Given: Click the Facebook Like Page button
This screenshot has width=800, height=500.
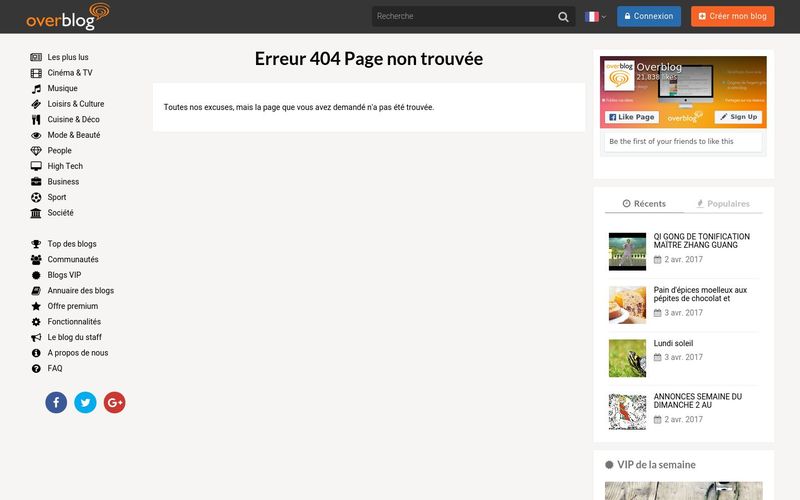Looking at the screenshot, I should (631, 117).
